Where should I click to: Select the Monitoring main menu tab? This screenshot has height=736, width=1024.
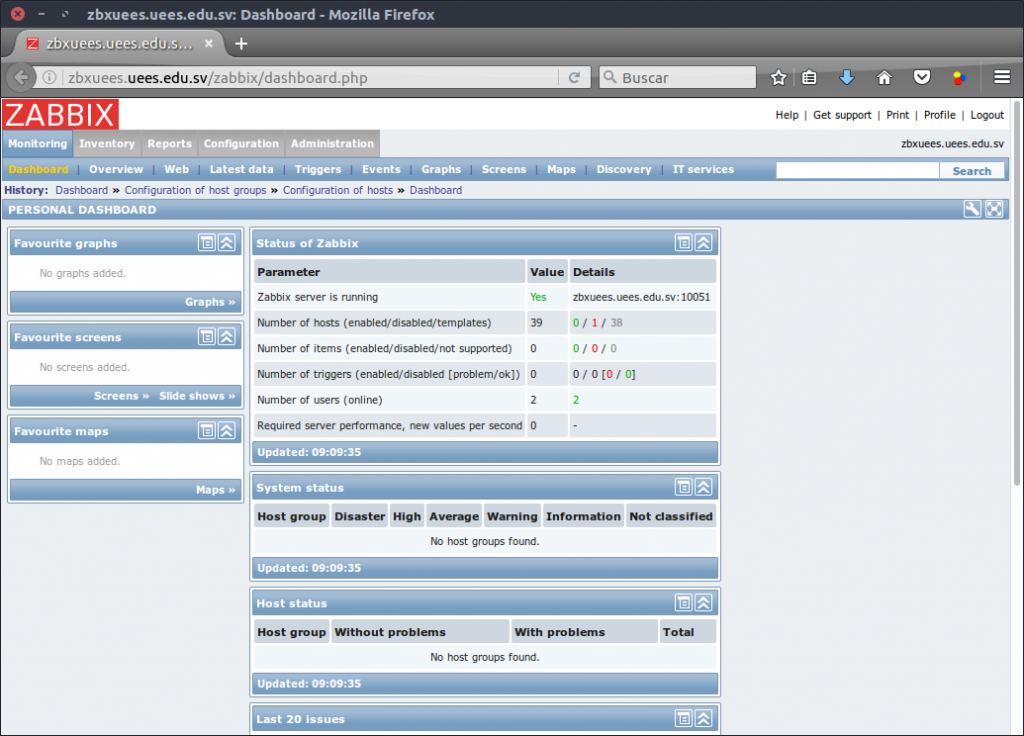(x=38, y=144)
